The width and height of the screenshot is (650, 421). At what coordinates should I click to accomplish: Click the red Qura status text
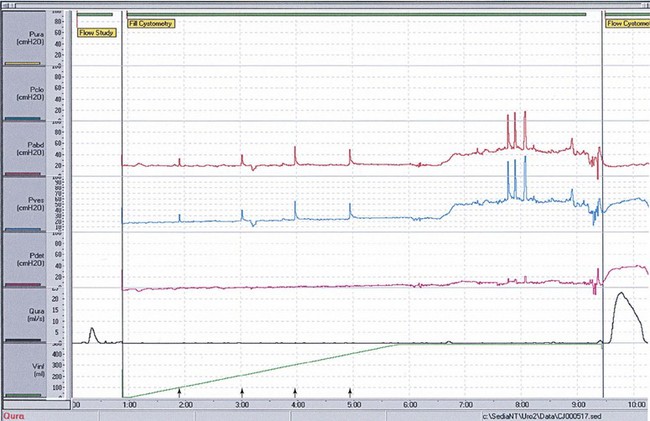(12, 415)
